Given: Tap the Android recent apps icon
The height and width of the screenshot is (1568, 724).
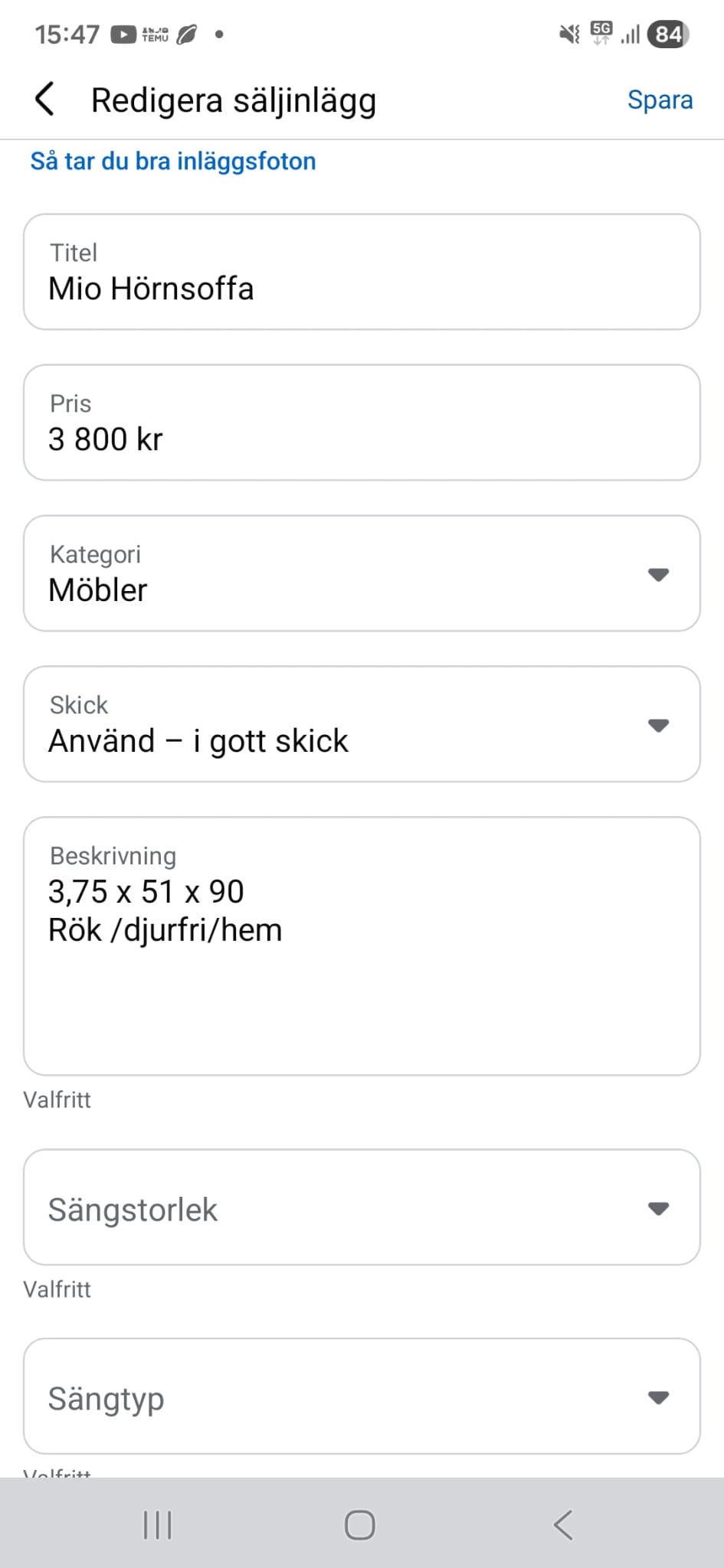Looking at the screenshot, I should (x=158, y=1524).
